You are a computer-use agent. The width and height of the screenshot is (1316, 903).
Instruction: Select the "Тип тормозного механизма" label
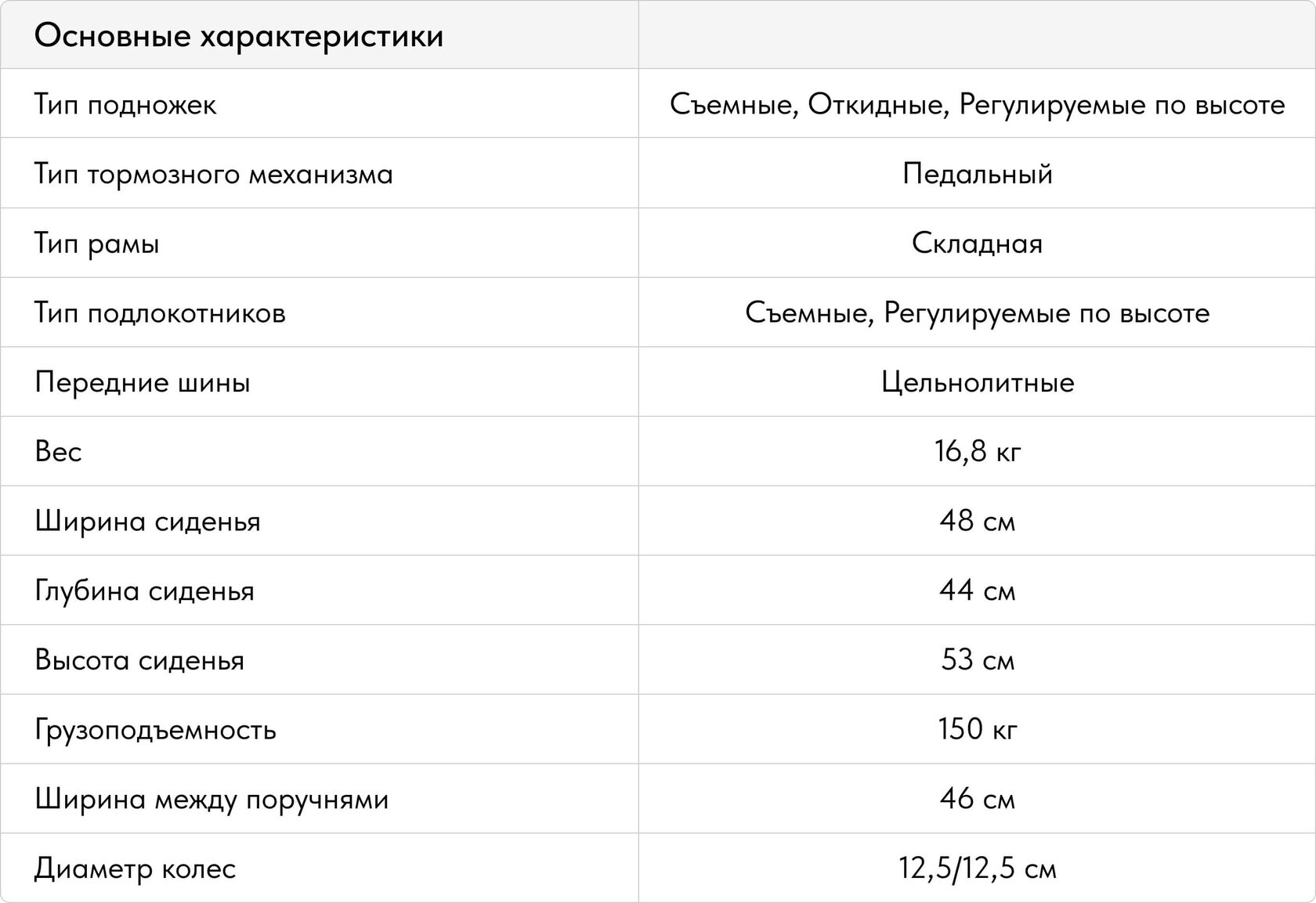(x=213, y=174)
